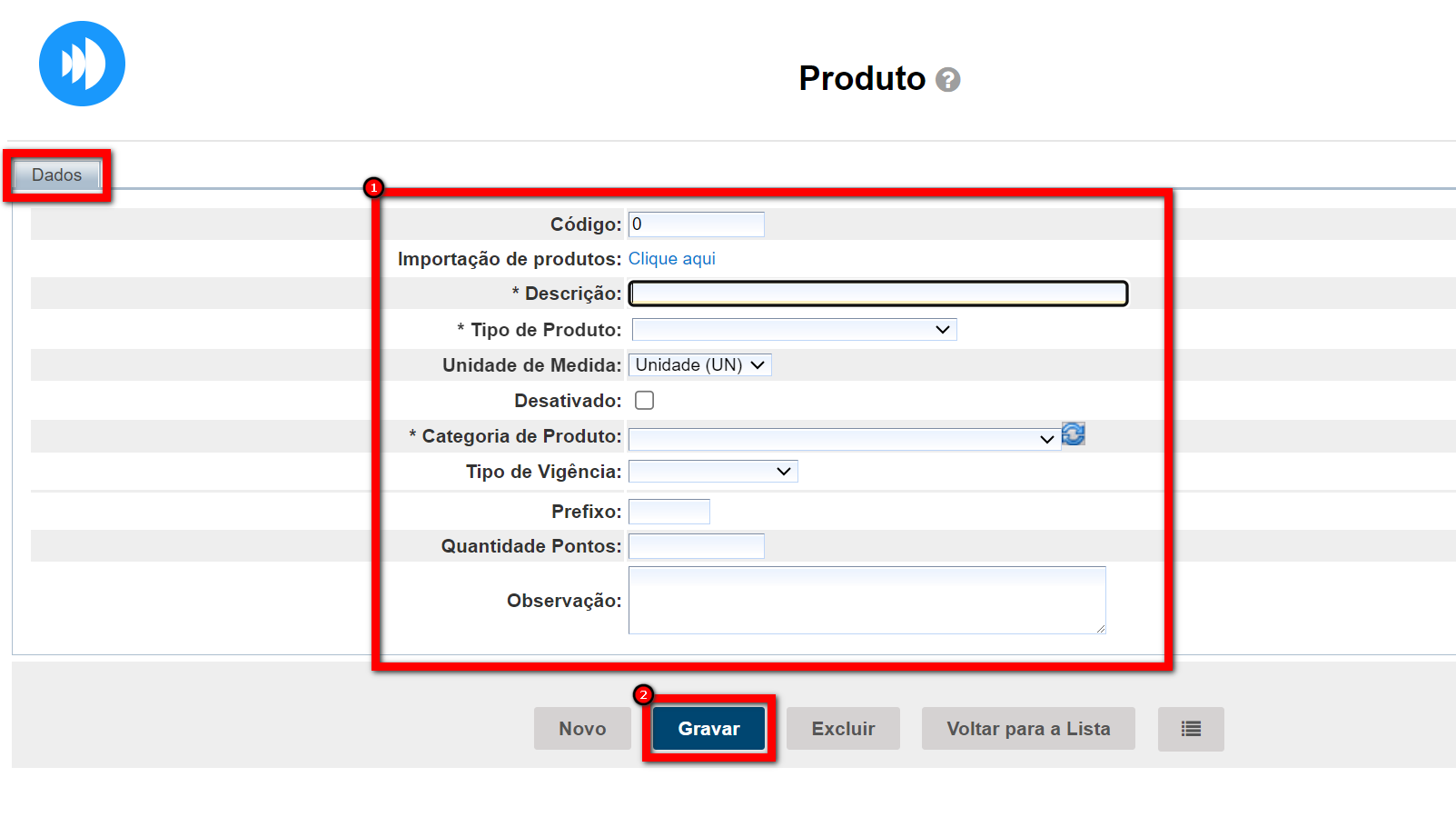Click the Gravar button

[708, 729]
